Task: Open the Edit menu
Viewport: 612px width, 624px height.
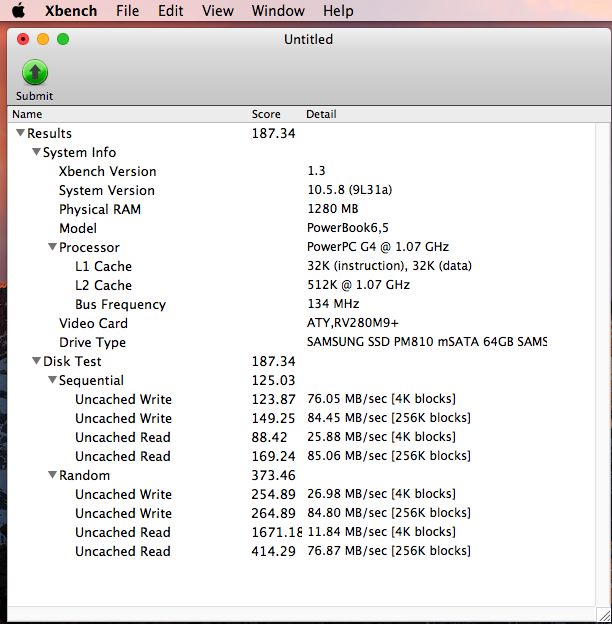Action: coord(170,11)
